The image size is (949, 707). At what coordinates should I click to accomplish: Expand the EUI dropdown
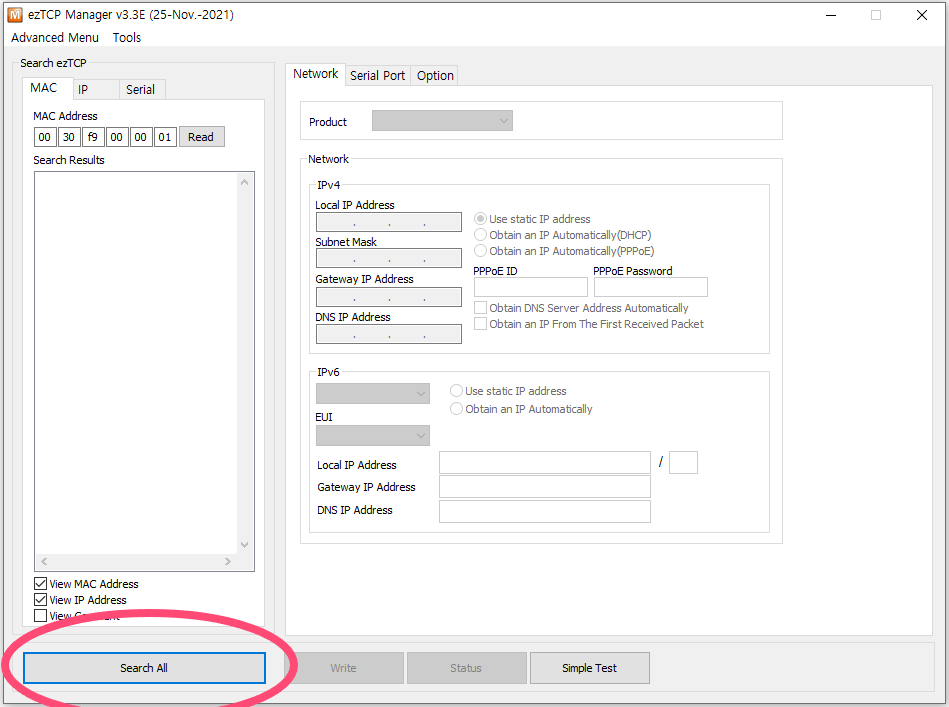tap(372, 436)
